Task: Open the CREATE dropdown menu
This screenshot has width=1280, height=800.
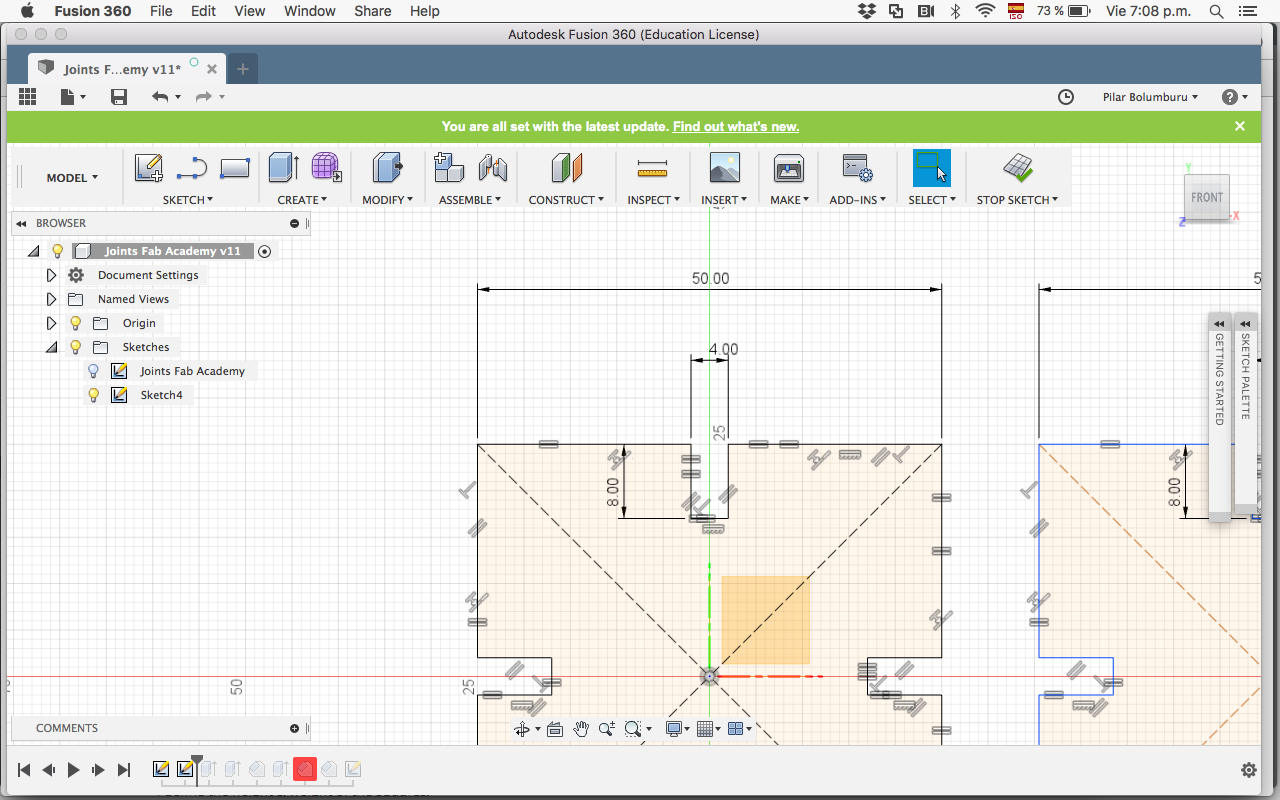Action: (302, 200)
